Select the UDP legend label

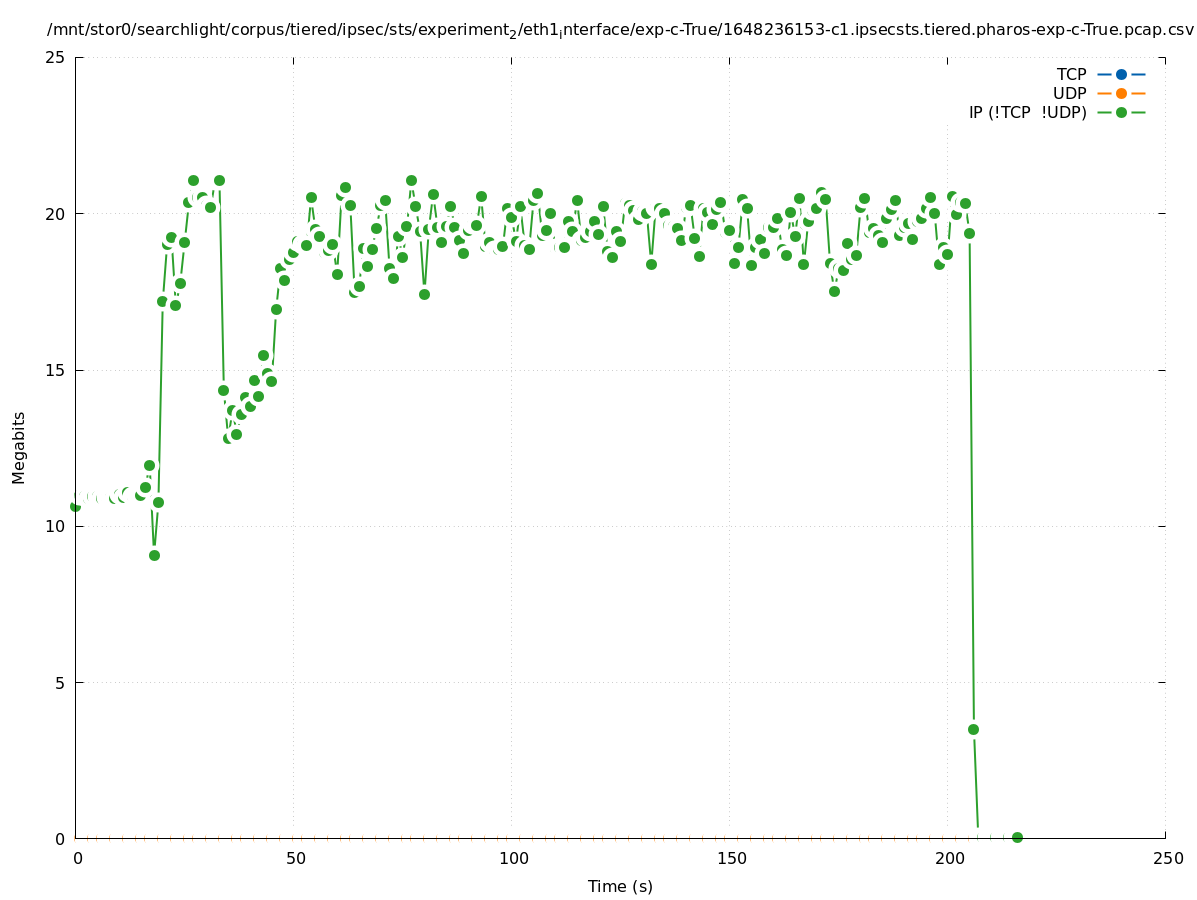tap(1069, 93)
